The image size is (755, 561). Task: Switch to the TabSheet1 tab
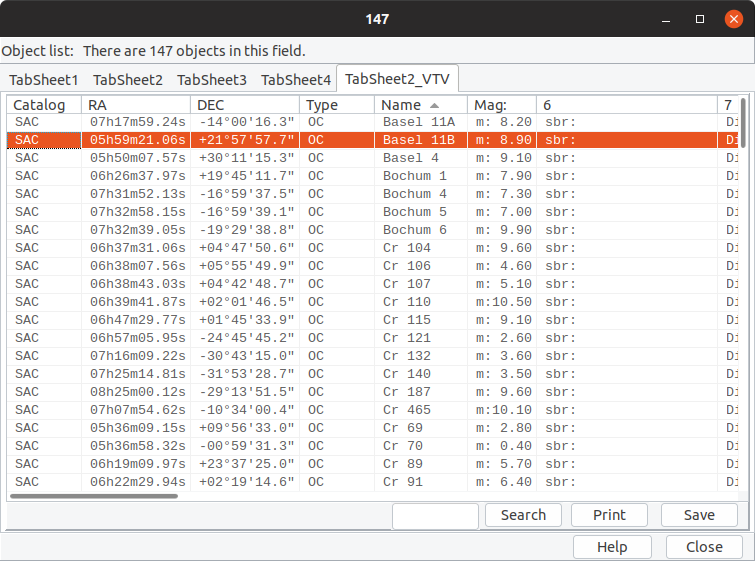[x=43, y=79]
